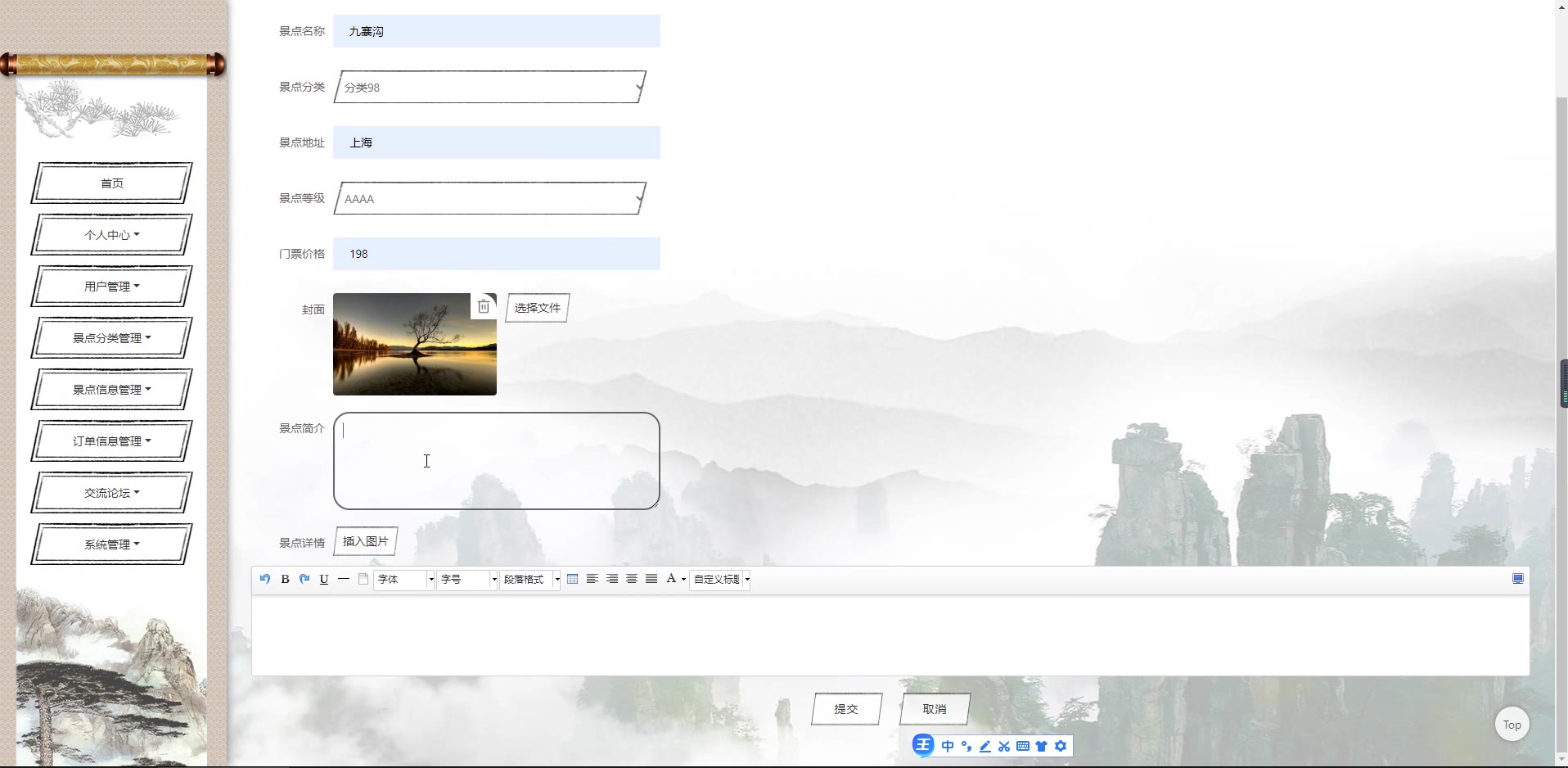Justify text in the editor
The height and width of the screenshot is (768, 1568).
(651, 579)
